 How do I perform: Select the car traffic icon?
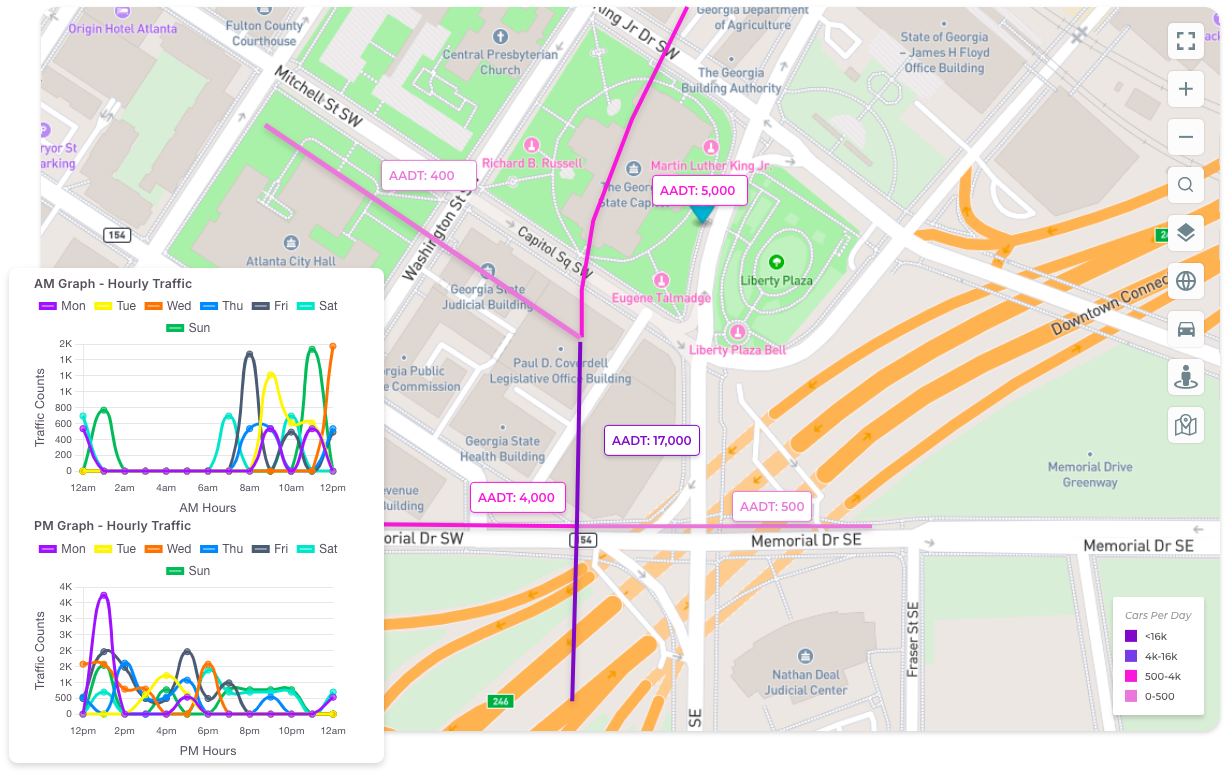(1186, 329)
